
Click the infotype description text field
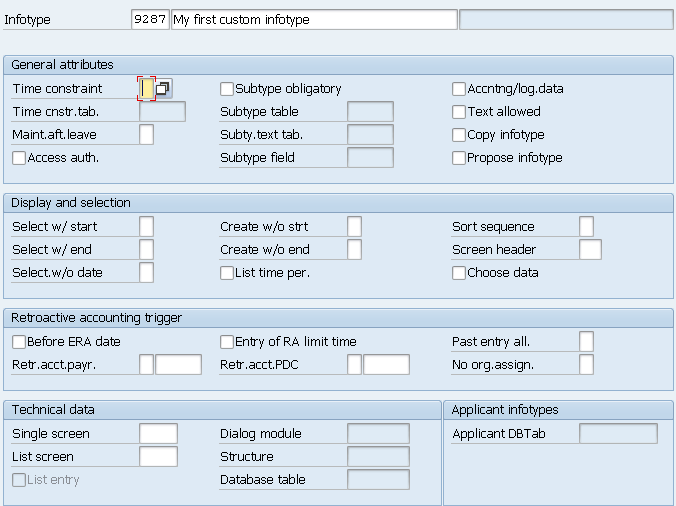tap(314, 20)
